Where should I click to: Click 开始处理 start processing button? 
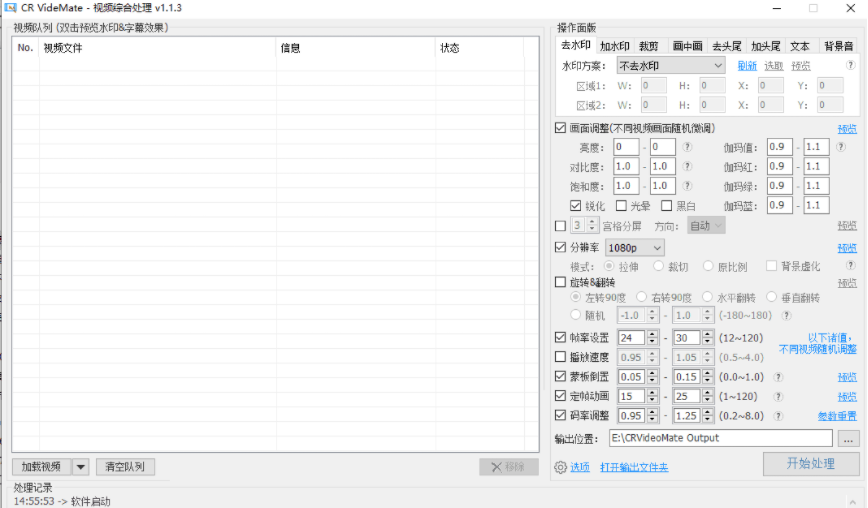(811, 464)
